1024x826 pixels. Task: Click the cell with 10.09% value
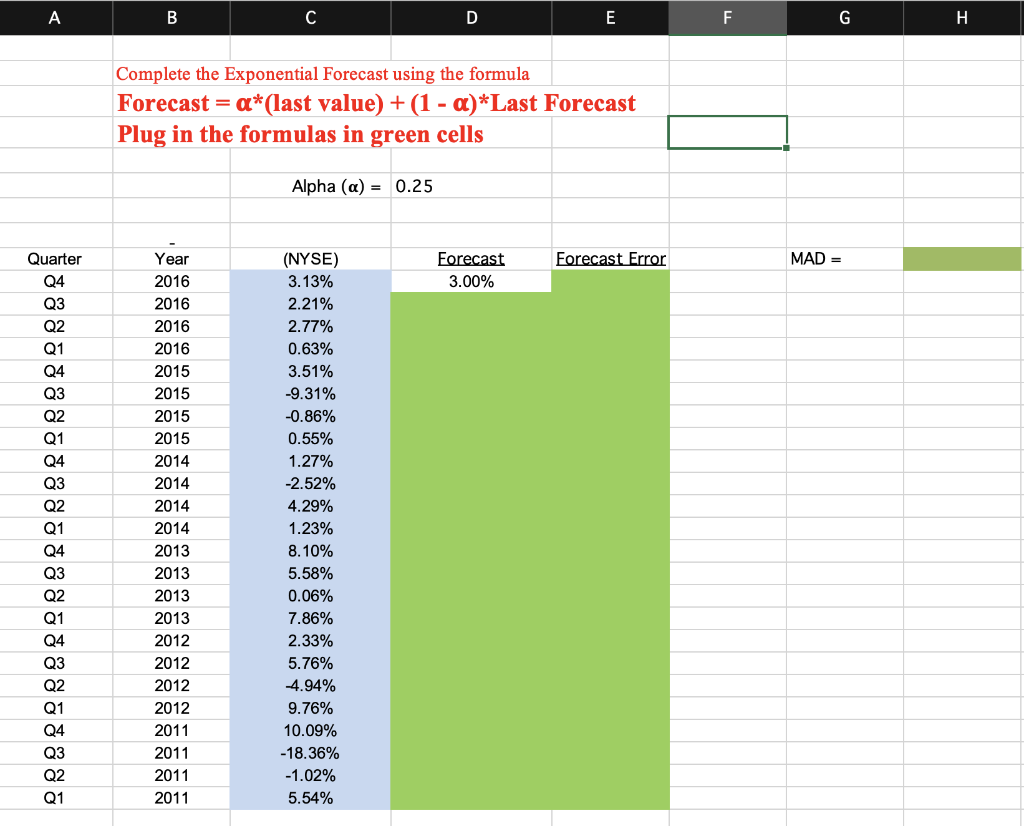click(x=310, y=730)
